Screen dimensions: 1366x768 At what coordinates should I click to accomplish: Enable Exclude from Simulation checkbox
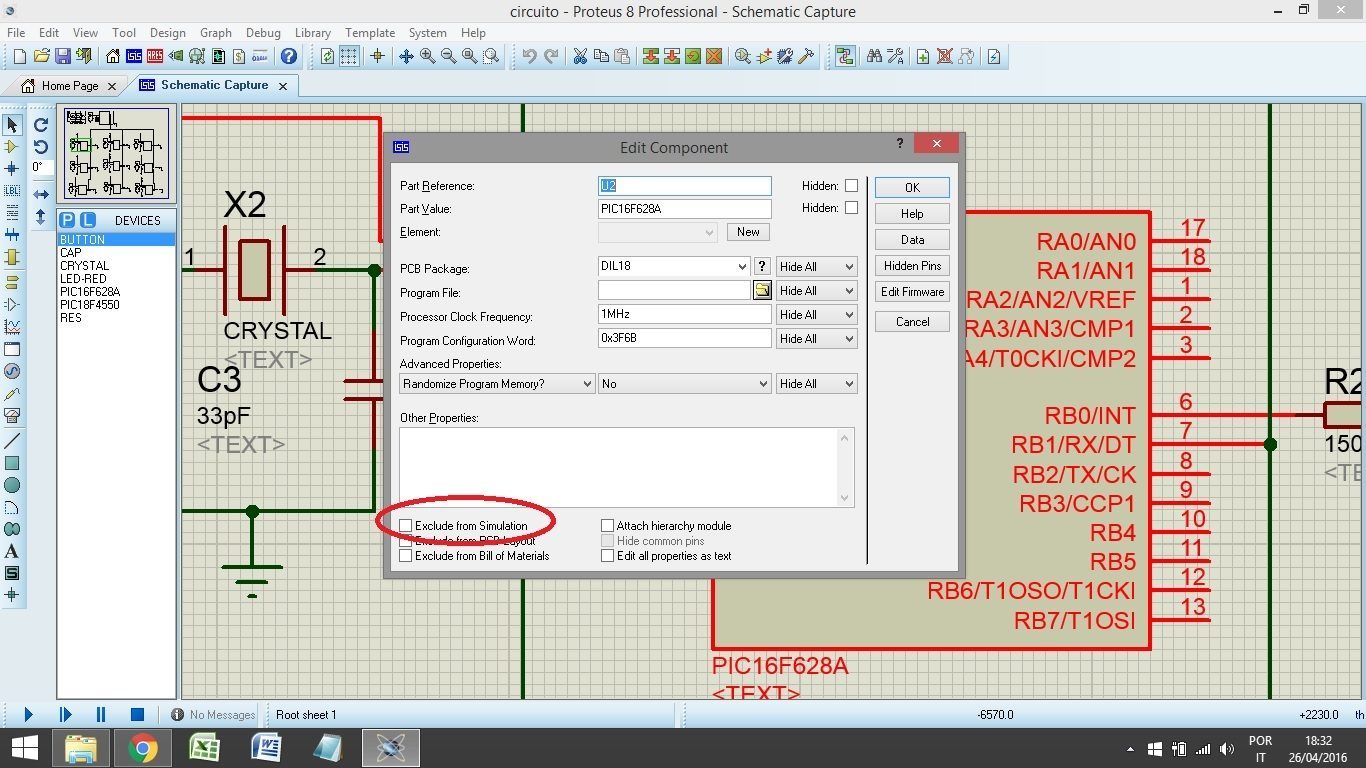click(406, 525)
